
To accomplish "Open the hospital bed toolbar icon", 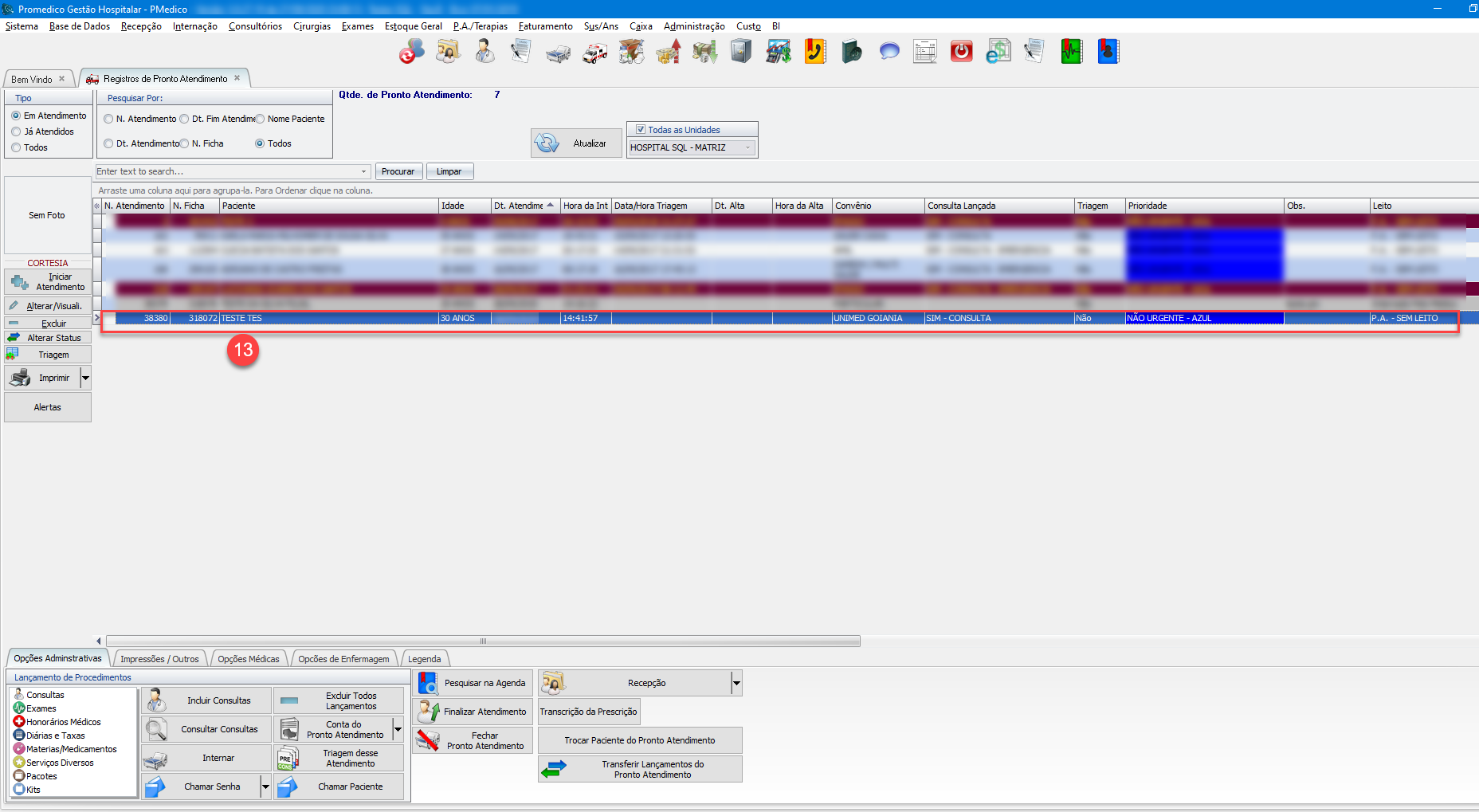I will coord(558,53).
